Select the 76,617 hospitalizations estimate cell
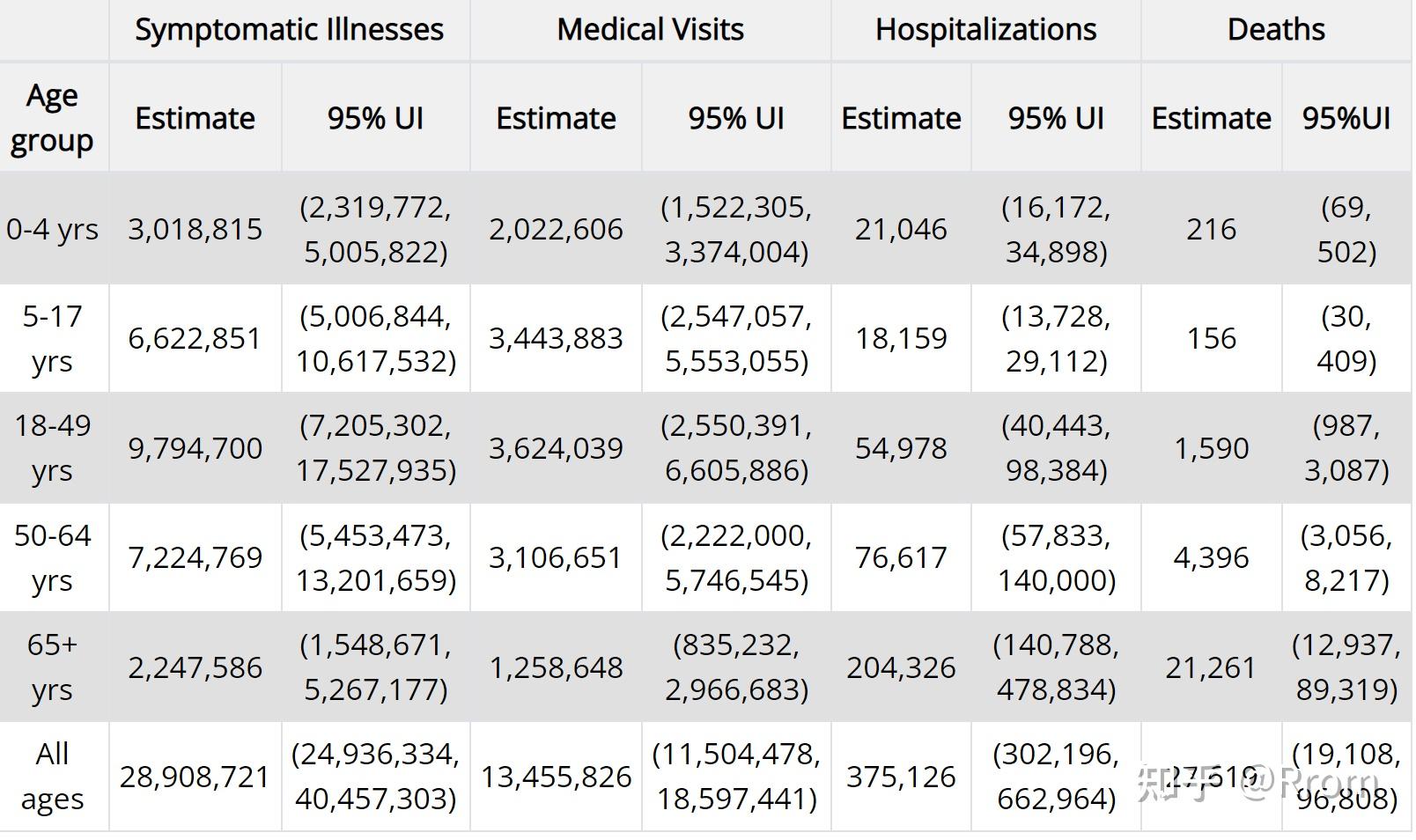Viewport: 1416px width, 840px height. [901, 557]
